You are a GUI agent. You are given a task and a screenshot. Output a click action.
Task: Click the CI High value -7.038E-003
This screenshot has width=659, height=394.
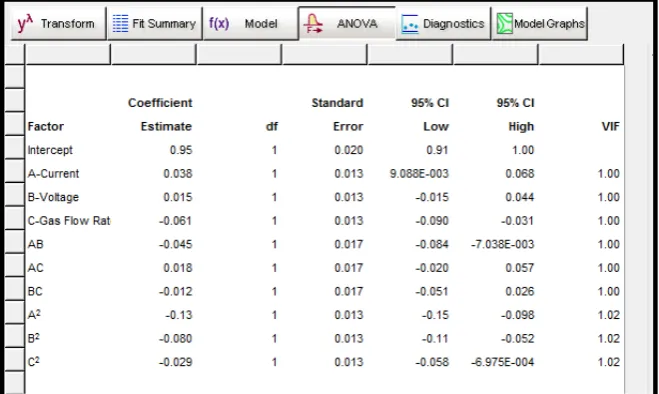pyautogui.click(x=503, y=244)
